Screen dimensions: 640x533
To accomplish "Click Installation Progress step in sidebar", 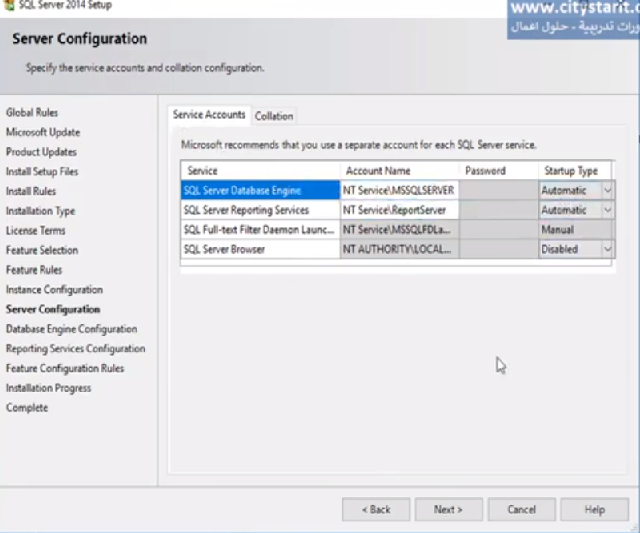I will click(x=49, y=388).
